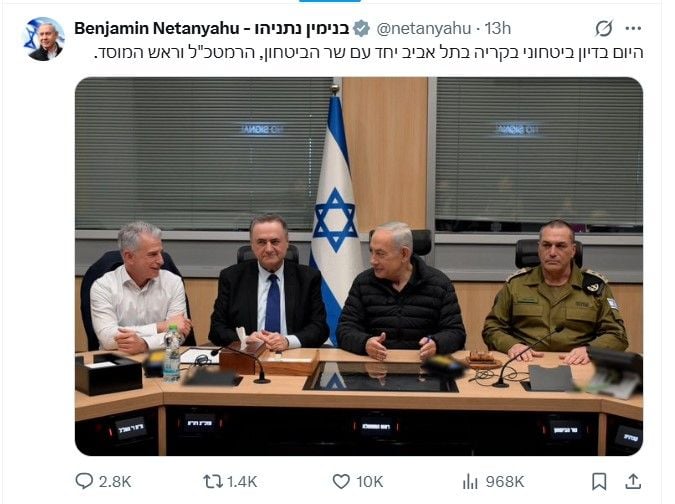Share the tweet via the upload arrow icon
Viewport: 675px width, 504px height.
click(x=633, y=481)
